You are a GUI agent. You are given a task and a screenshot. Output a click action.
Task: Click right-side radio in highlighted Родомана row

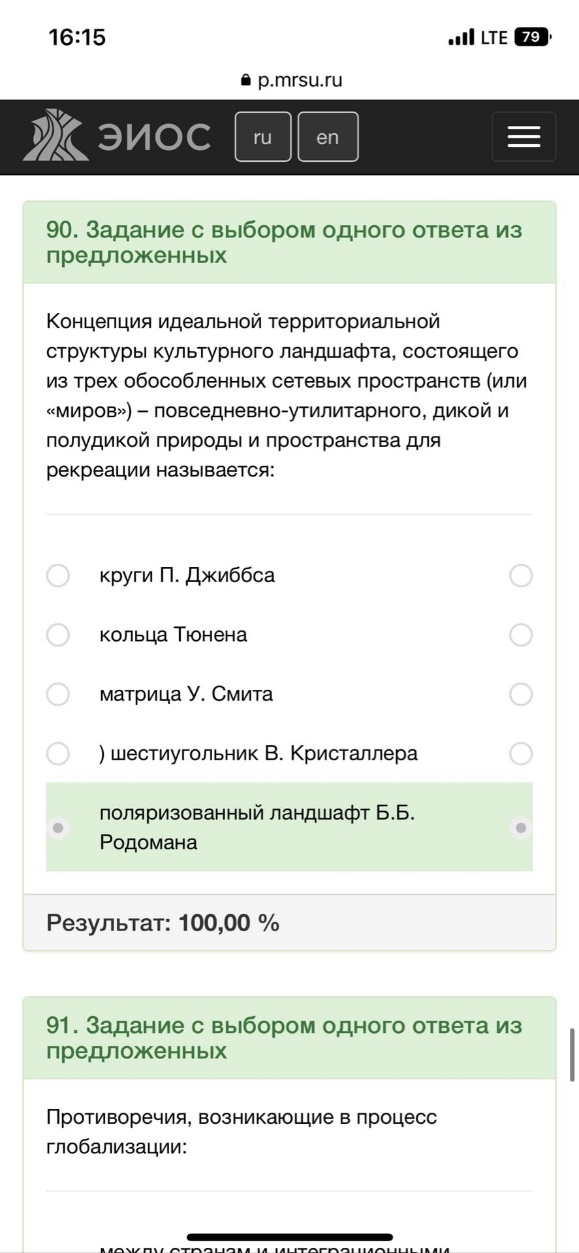pyautogui.click(x=521, y=828)
